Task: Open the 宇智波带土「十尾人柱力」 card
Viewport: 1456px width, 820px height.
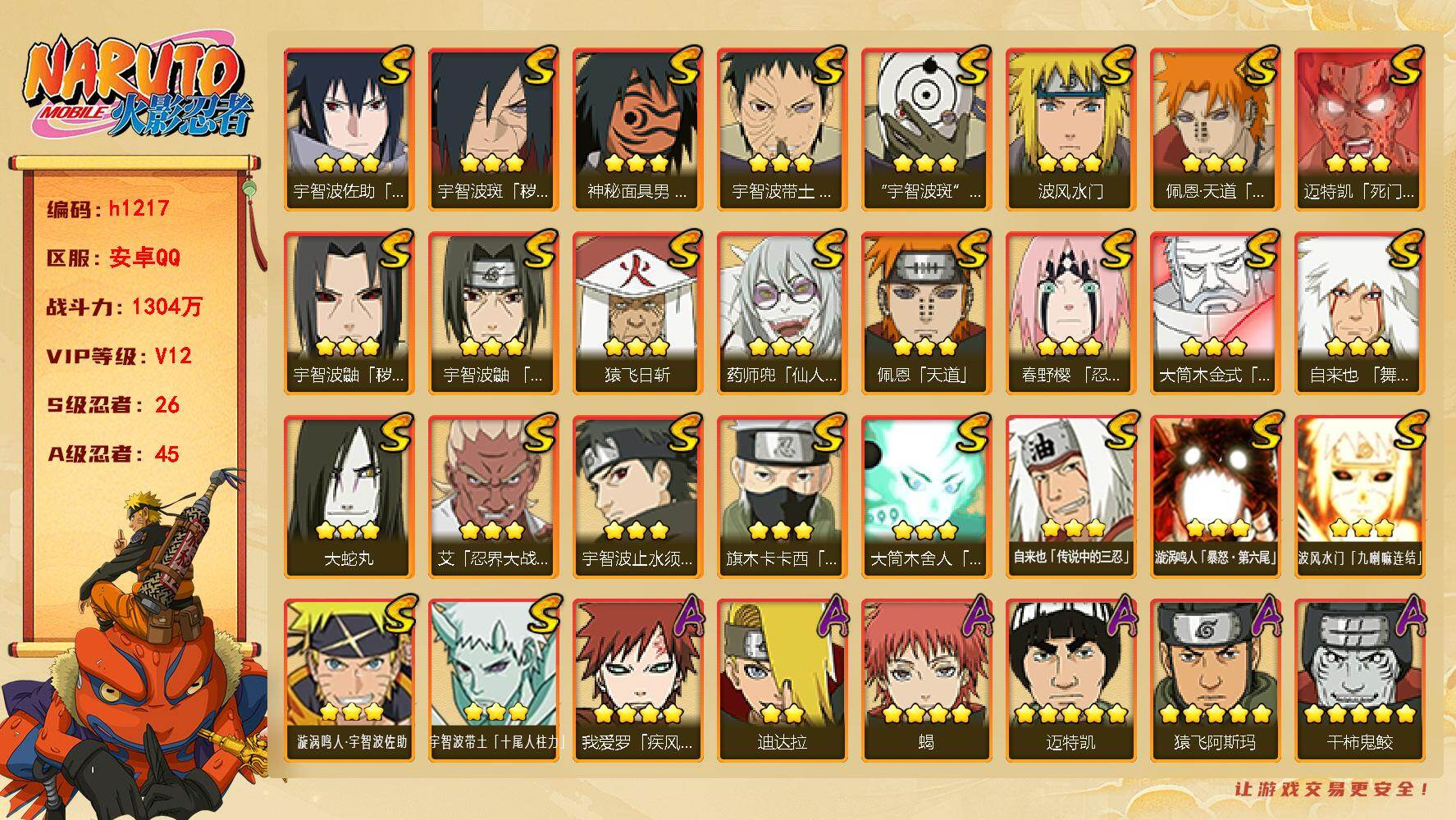Action: pyautogui.click(x=493, y=681)
